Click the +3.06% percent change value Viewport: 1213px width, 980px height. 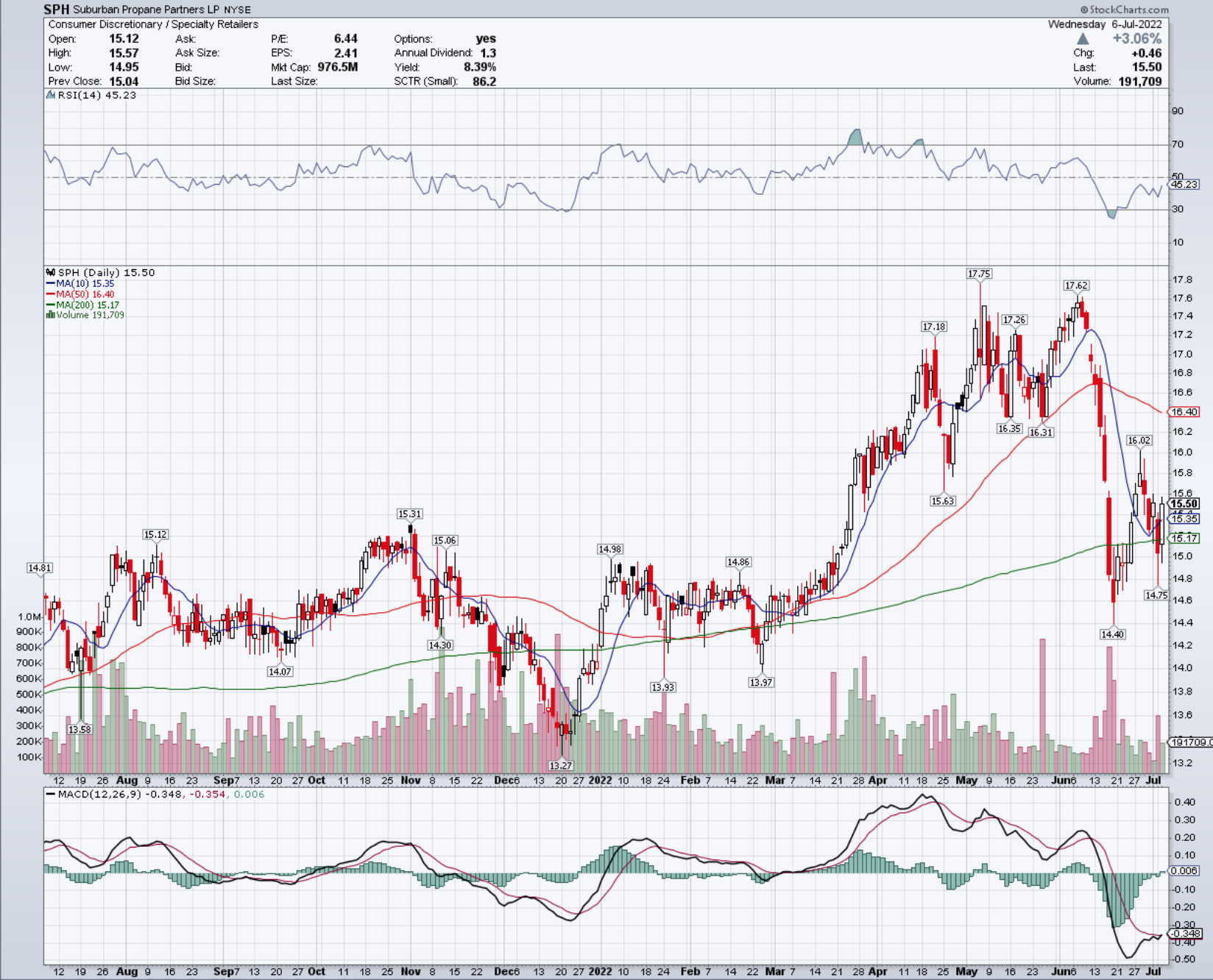pyautogui.click(x=1137, y=38)
